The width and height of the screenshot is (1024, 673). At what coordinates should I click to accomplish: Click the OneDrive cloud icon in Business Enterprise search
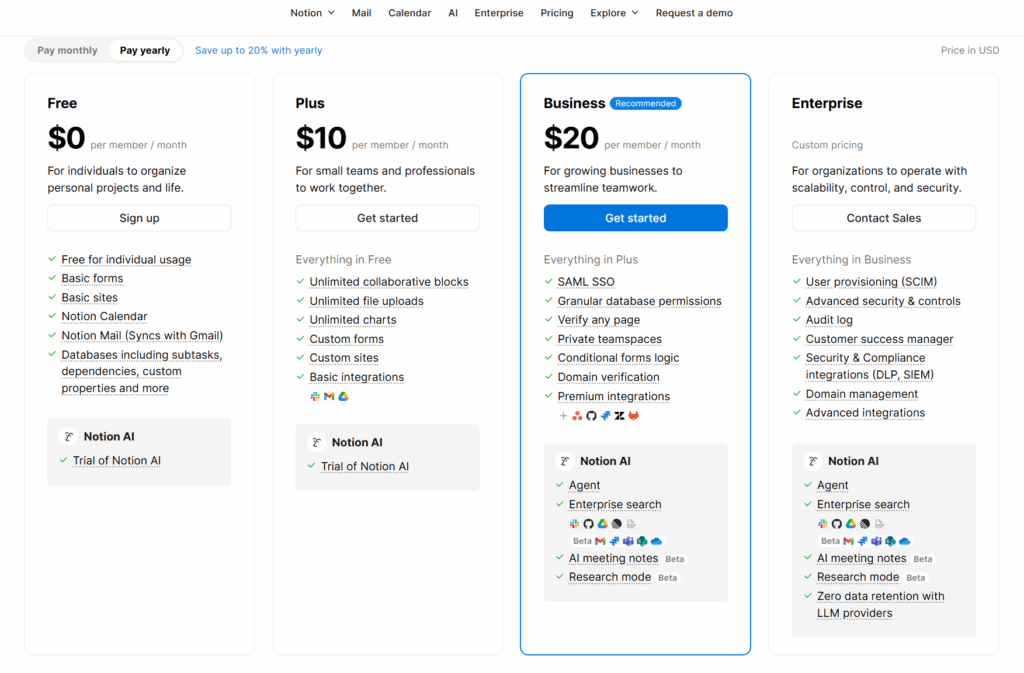(657, 541)
